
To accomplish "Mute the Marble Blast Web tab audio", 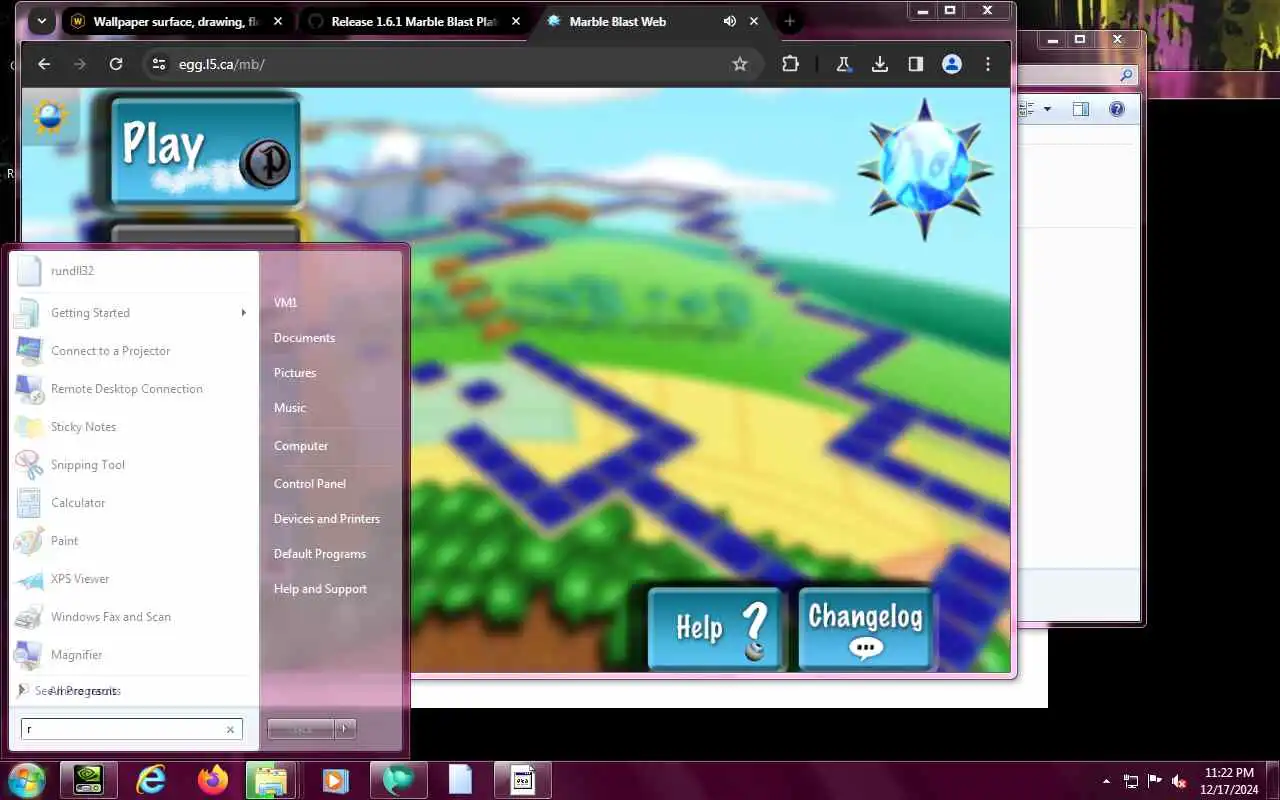I will 730,21.
